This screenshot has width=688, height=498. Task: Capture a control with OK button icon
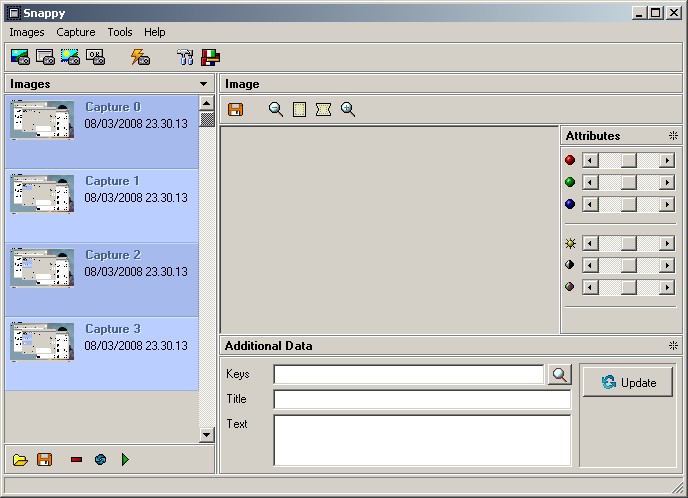[95, 57]
